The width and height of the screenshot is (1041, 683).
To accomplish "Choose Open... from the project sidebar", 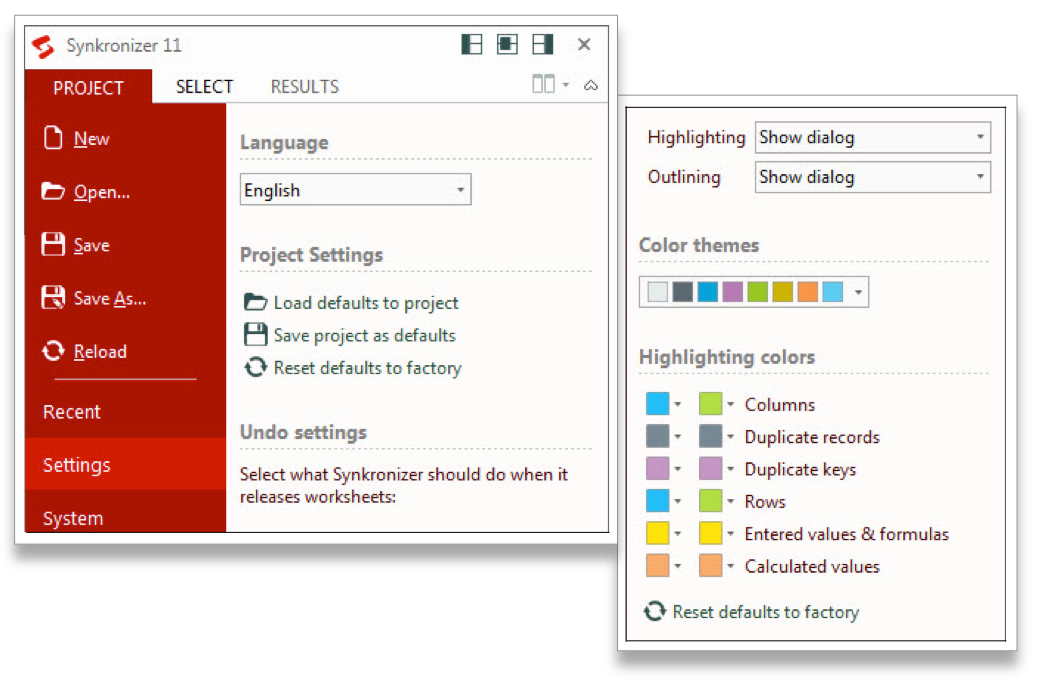I will point(102,192).
